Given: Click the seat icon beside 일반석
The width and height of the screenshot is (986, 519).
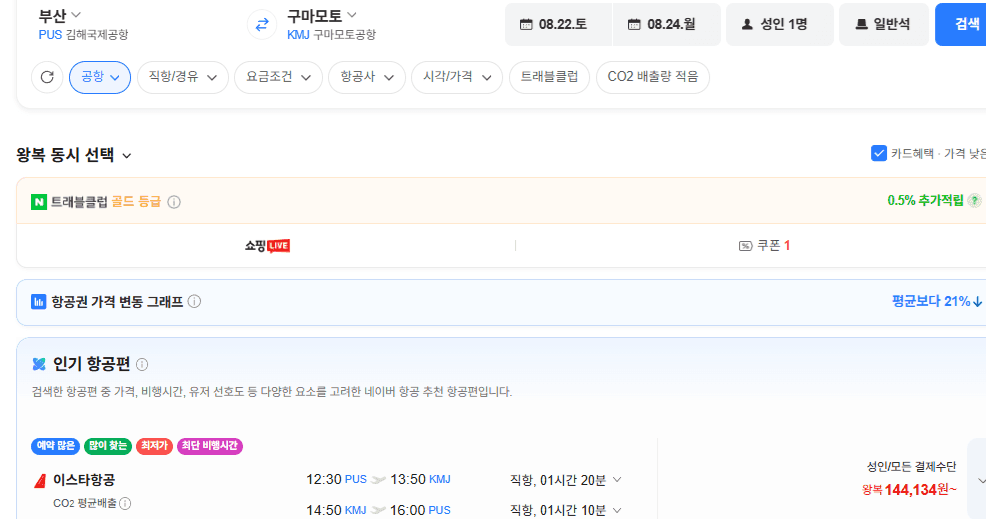Looking at the screenshot, I should pos(861,25).
